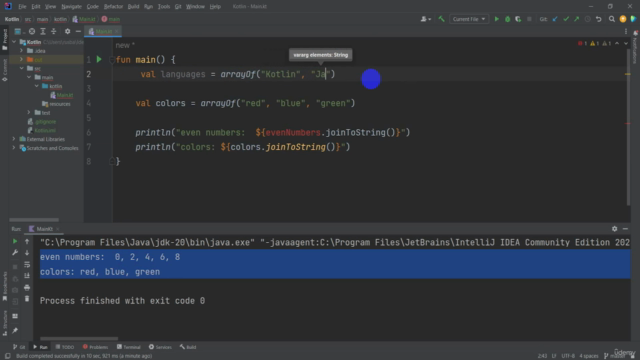
Task: Click the orange IDE updates icon
Action: click(622, 19)
